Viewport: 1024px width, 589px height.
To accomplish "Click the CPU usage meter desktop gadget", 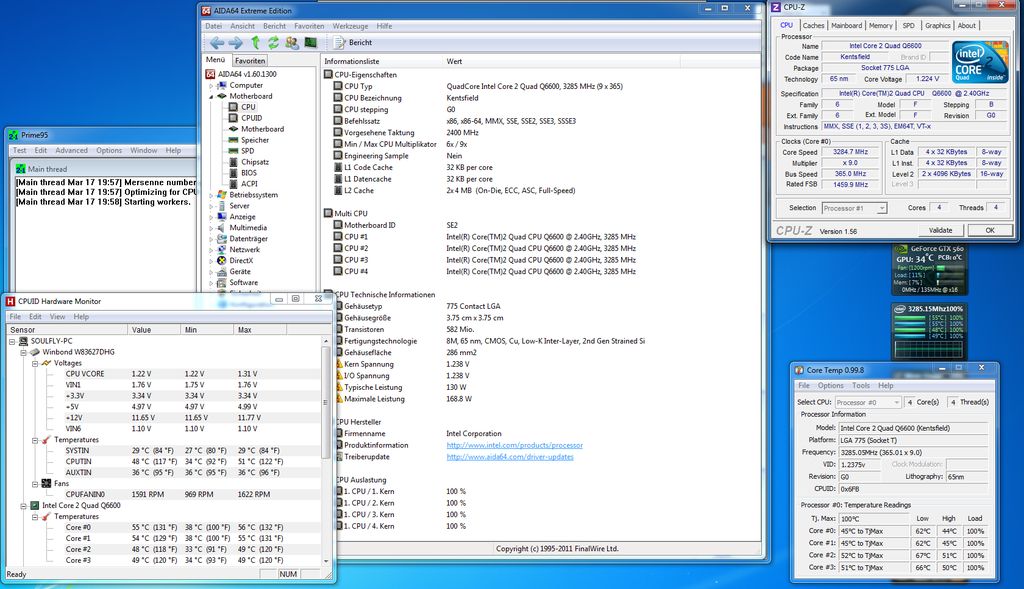I will coord(929,330).
